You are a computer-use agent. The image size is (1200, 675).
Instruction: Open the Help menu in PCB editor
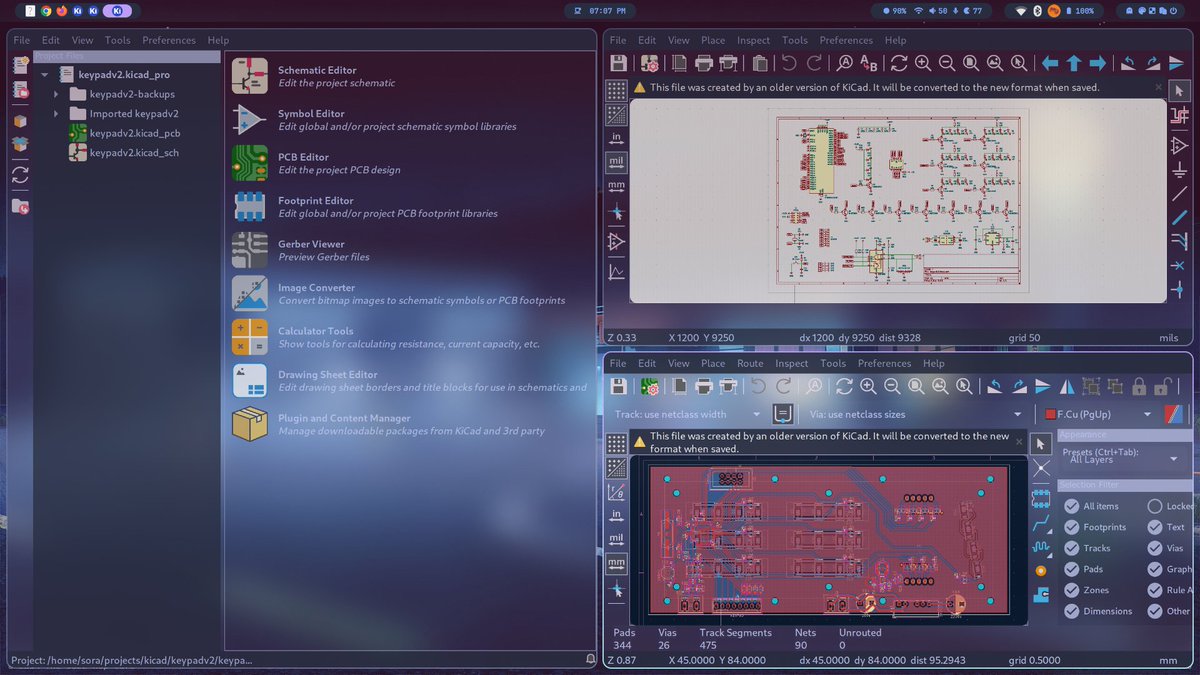coord(934,363)
